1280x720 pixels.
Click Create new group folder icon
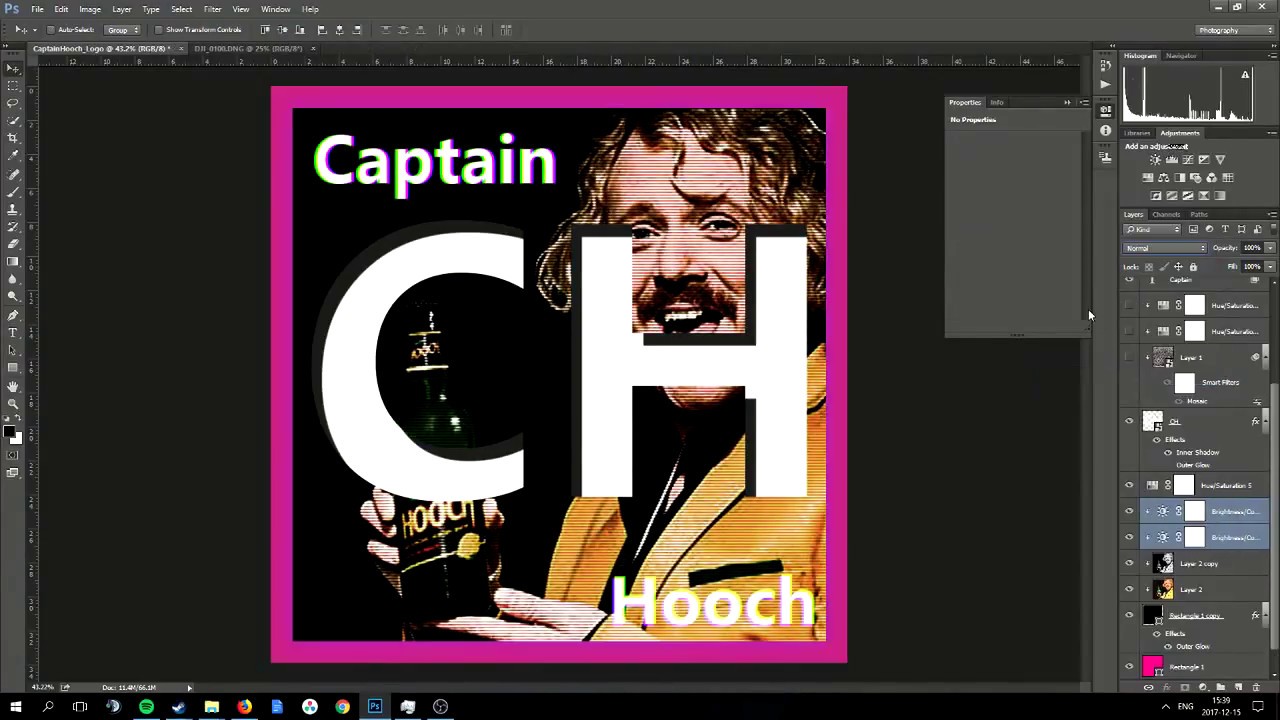1220,688
